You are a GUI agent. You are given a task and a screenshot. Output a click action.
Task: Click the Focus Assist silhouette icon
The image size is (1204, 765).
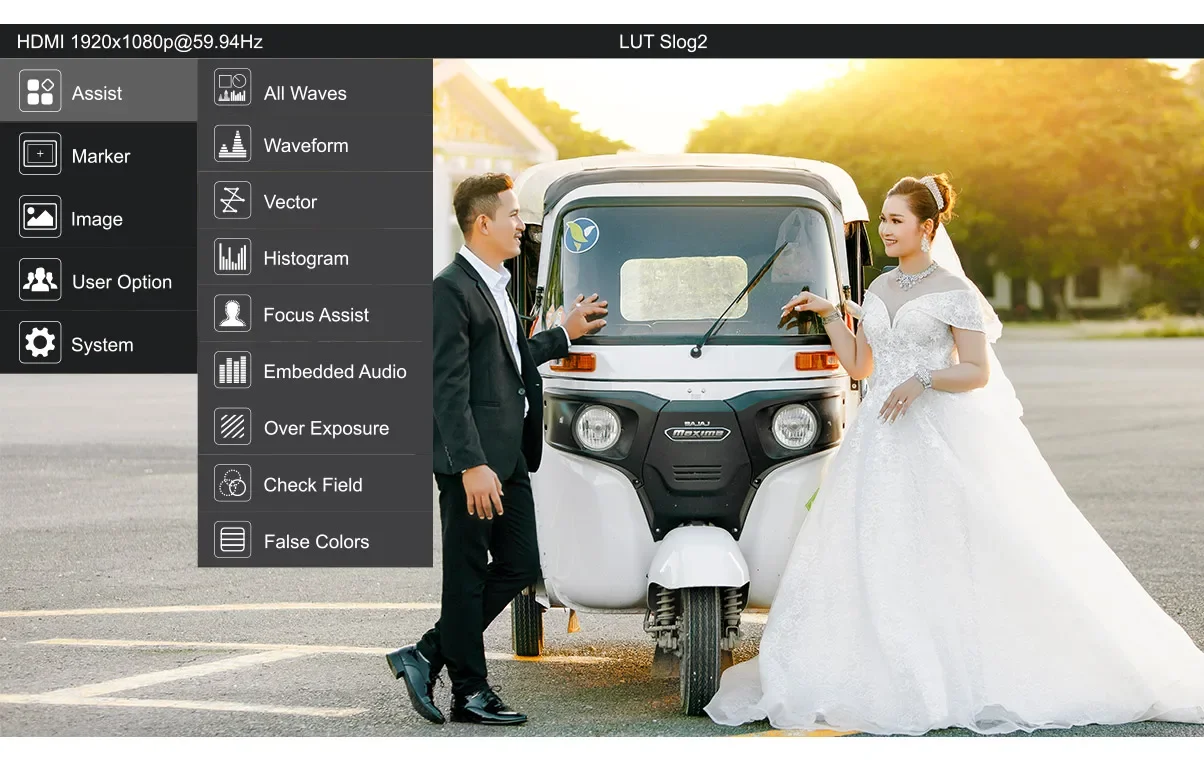tap(233, 314)
